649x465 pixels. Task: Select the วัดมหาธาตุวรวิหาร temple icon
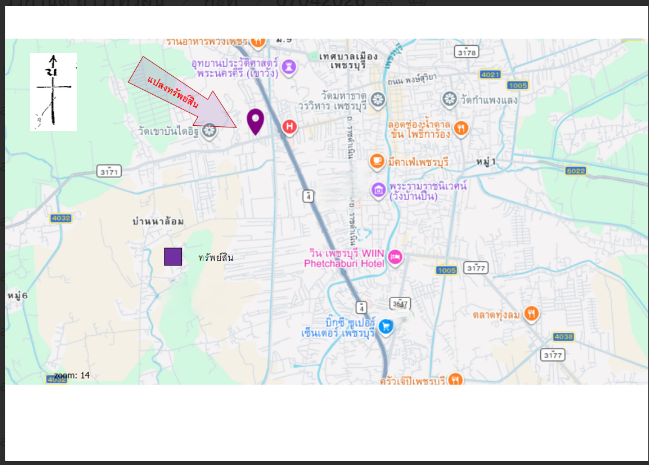point(377,101)
